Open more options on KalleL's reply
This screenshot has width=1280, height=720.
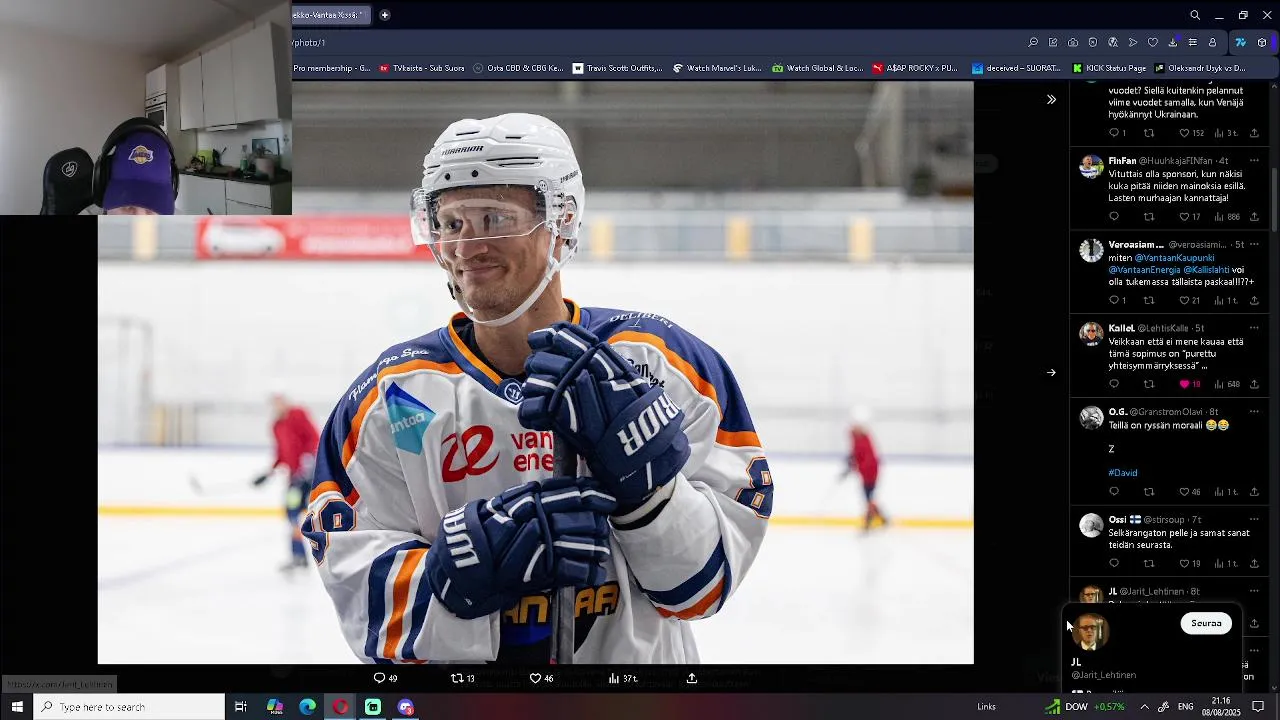(x=1254, y=328)
